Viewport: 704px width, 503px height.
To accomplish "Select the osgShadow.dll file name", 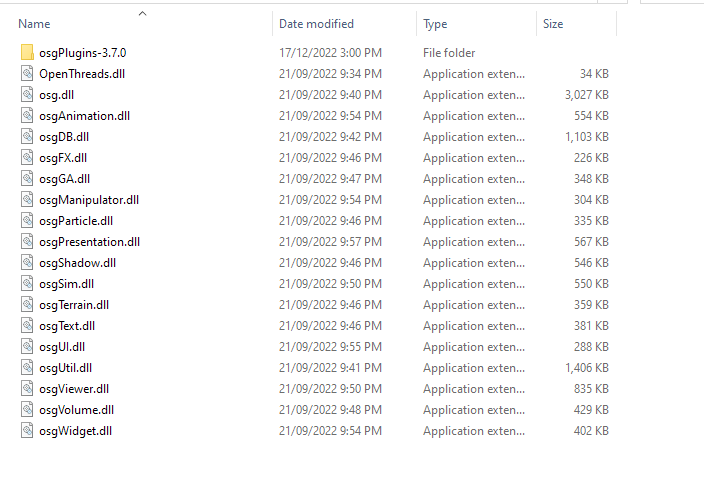I will 77,263.
